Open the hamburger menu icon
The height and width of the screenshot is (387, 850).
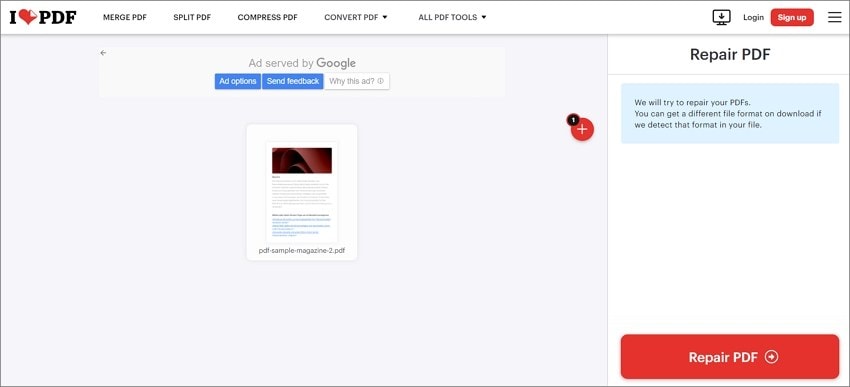(834, 17)
